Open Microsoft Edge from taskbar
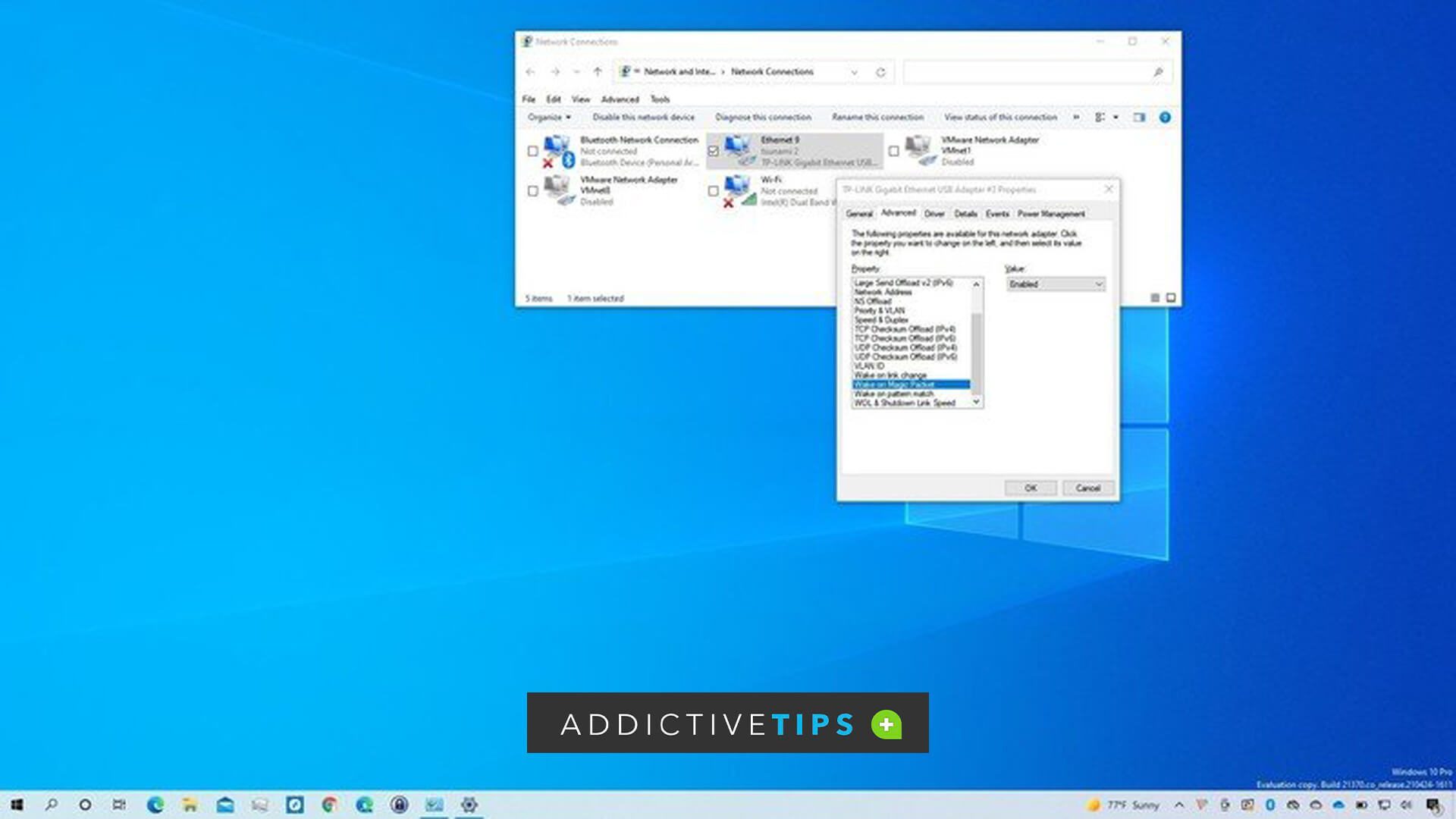 pyautogui.click(x=155, y=805)
